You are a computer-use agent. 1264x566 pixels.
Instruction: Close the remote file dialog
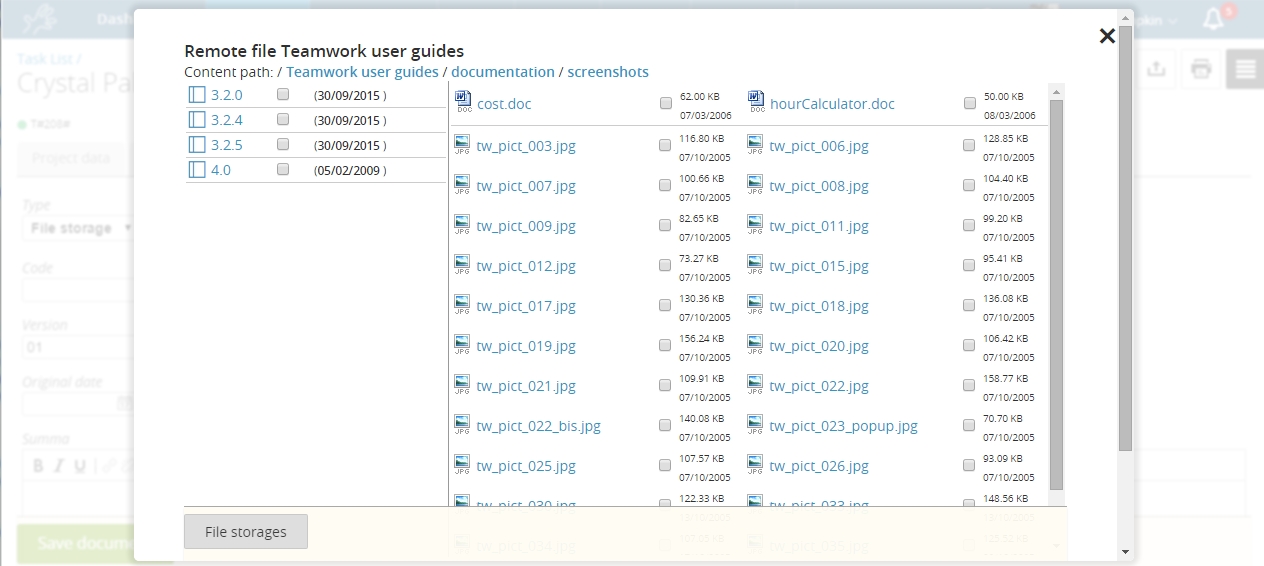pos(1107,36)
